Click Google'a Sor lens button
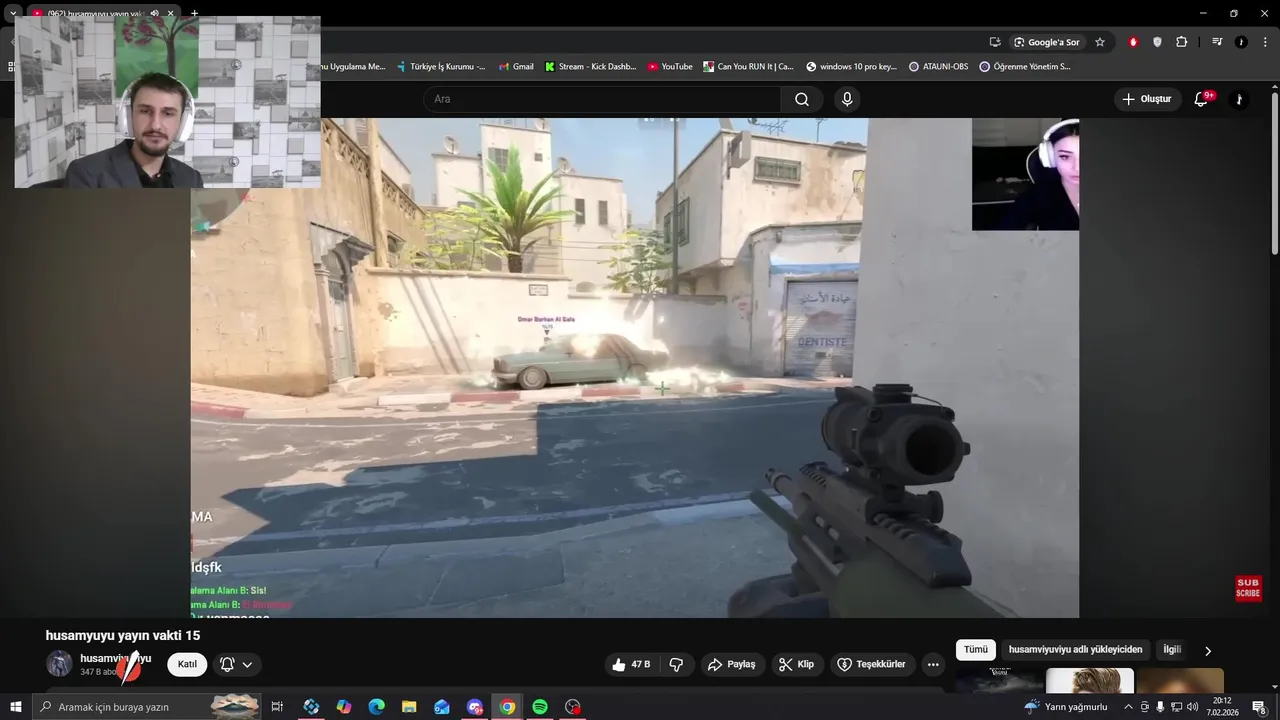This screenshot has width=1280, height=720. (x=1047, y=42)
